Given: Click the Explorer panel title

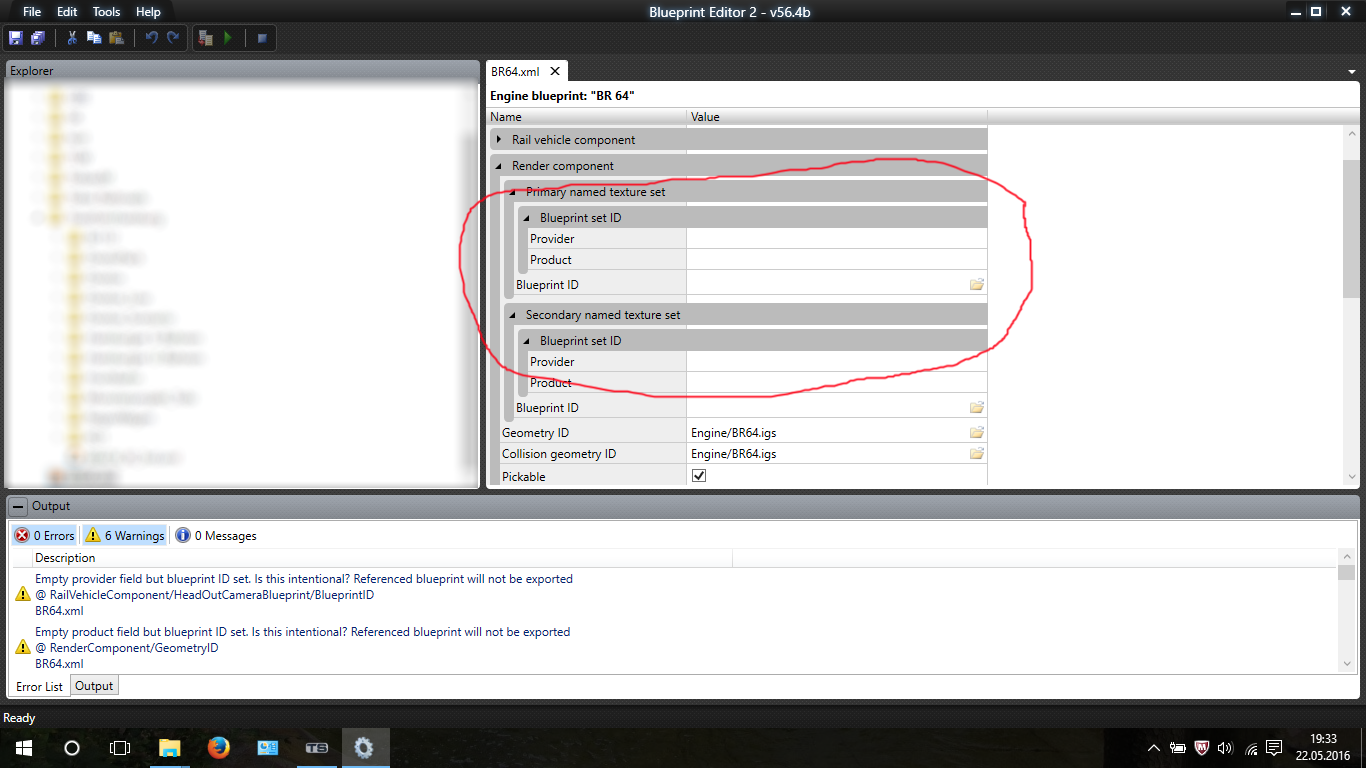Looking at the screenshot, I should (x=32, y=71).
